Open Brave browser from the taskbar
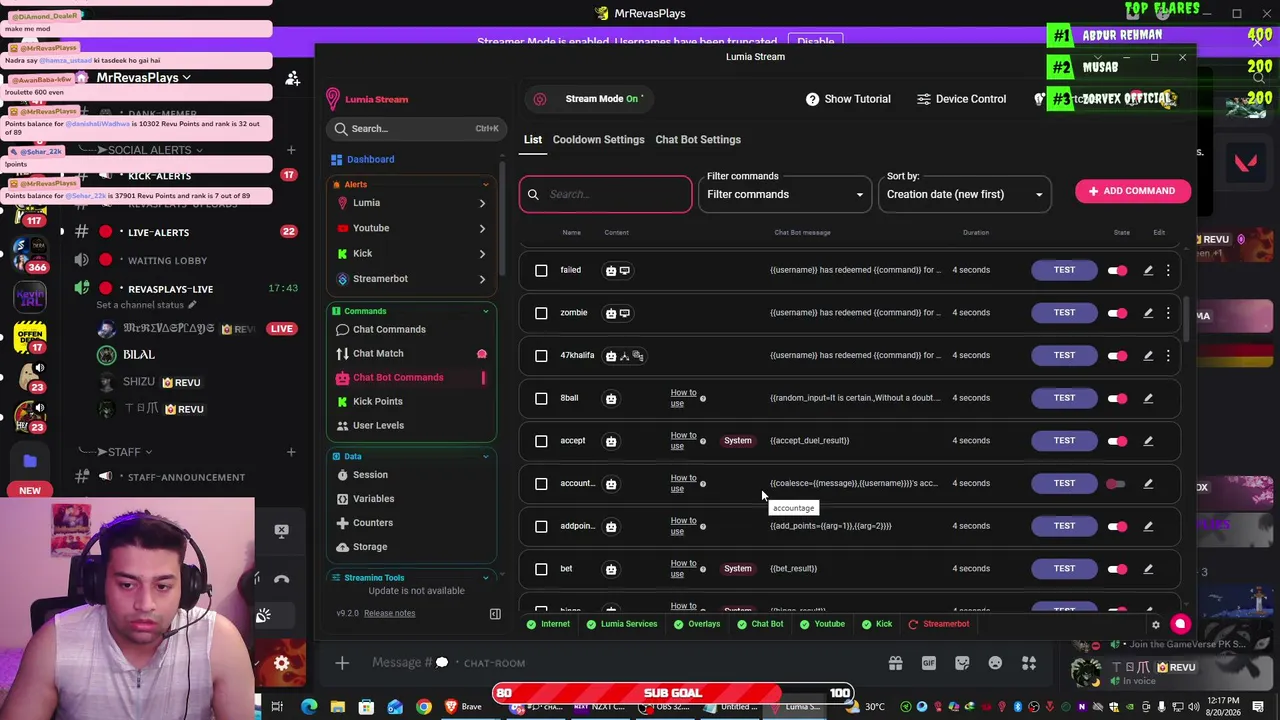This screenshot has width=1280, height=720. click(x=462, y=707)
